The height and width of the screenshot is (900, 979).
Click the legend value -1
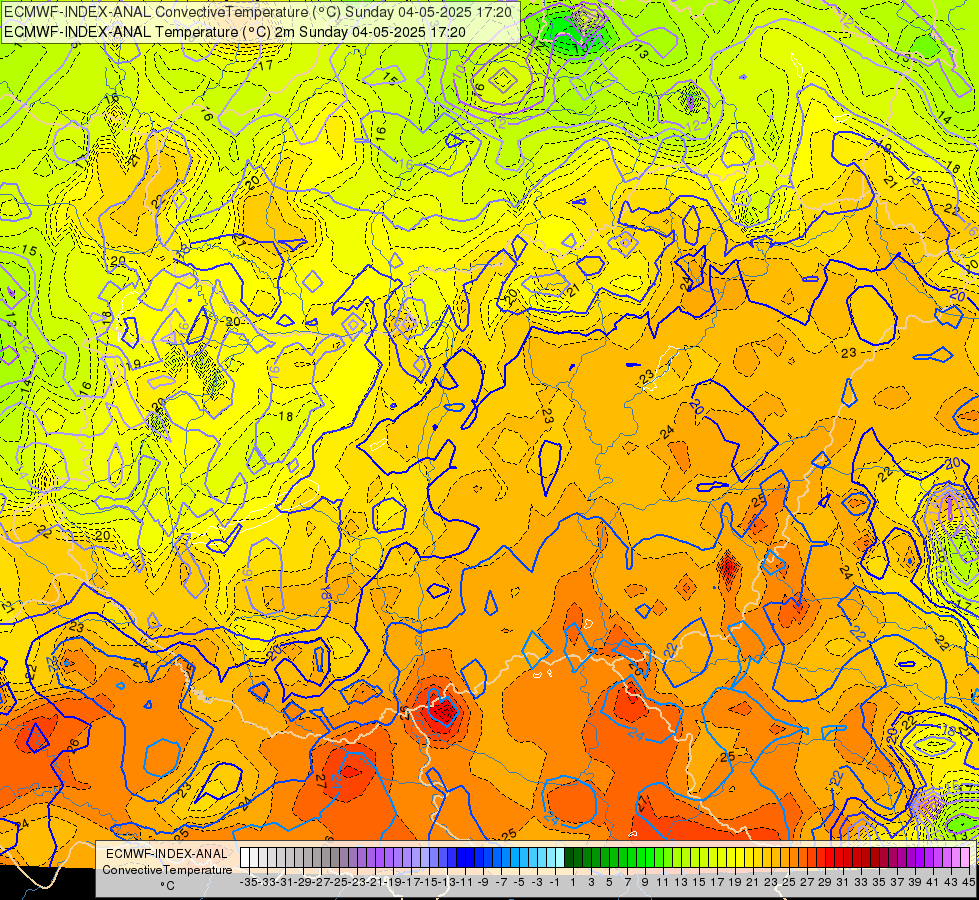pos(554,882)
